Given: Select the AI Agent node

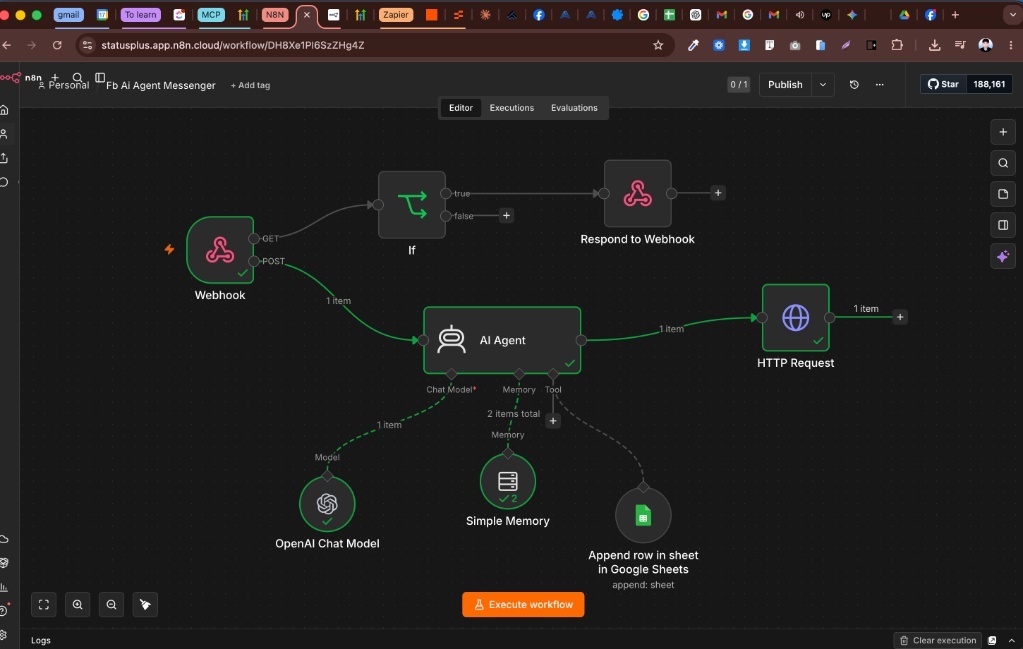Looking at the screenshot, I should pyautogui.click(x=502, y=340).
